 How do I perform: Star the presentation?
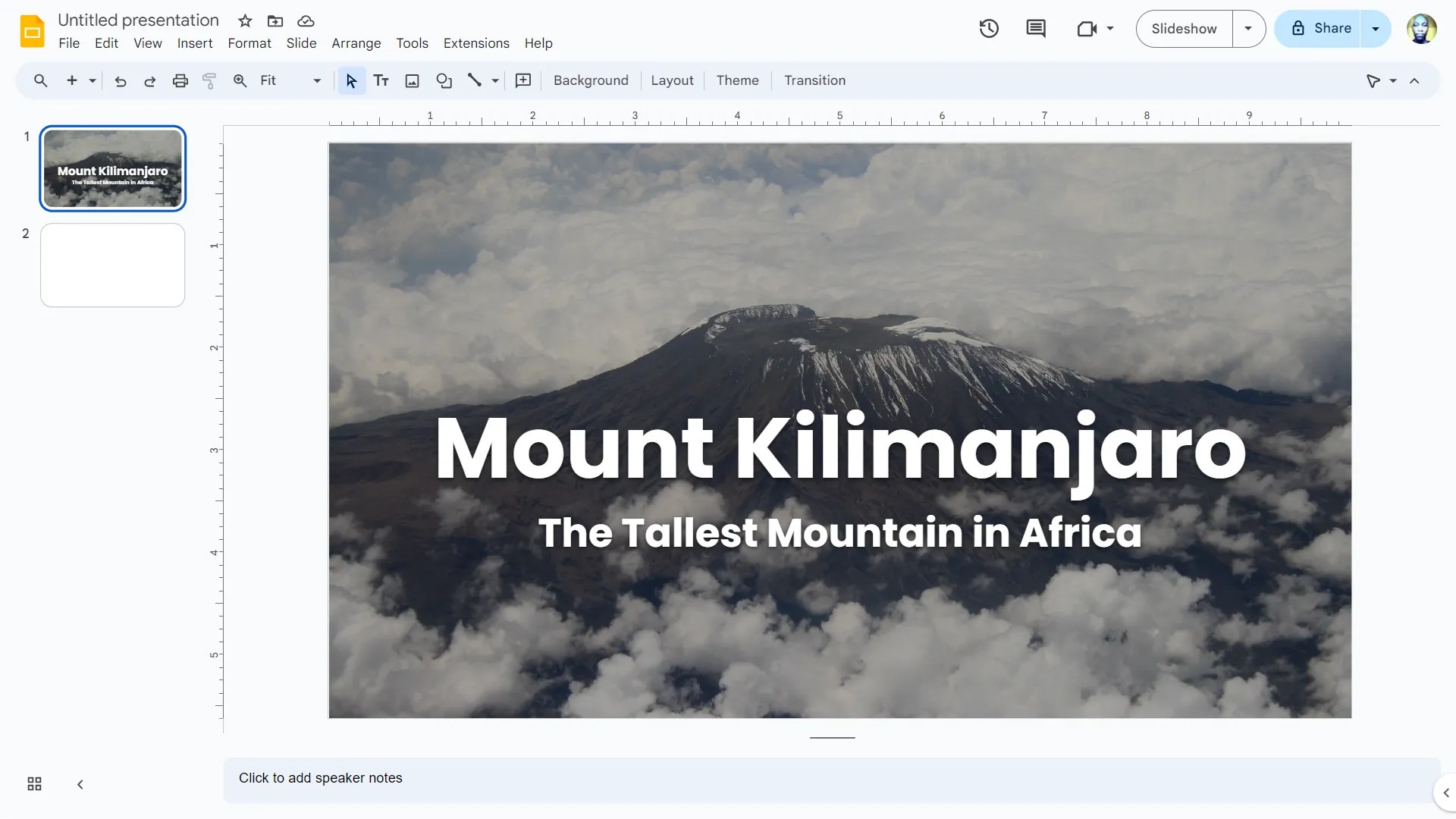244,21
